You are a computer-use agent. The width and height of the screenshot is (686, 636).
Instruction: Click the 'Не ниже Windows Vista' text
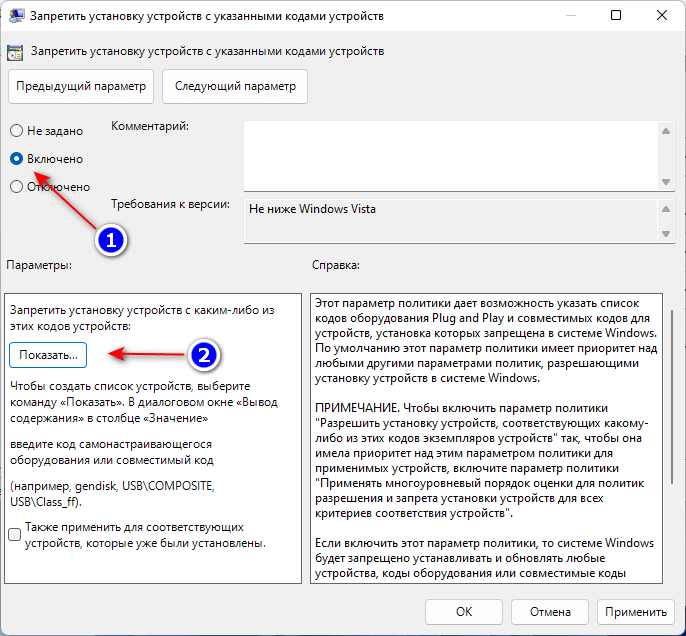coord(312,209)
